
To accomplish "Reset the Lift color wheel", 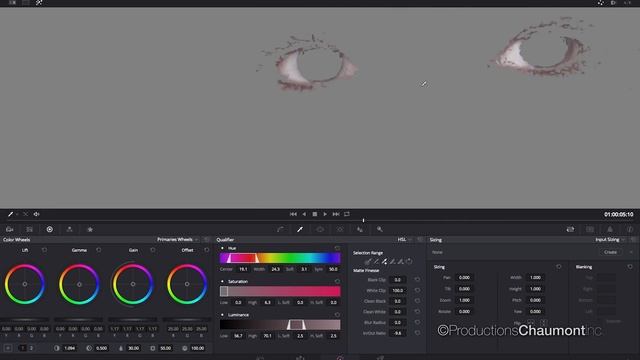I will click(44, 250).
